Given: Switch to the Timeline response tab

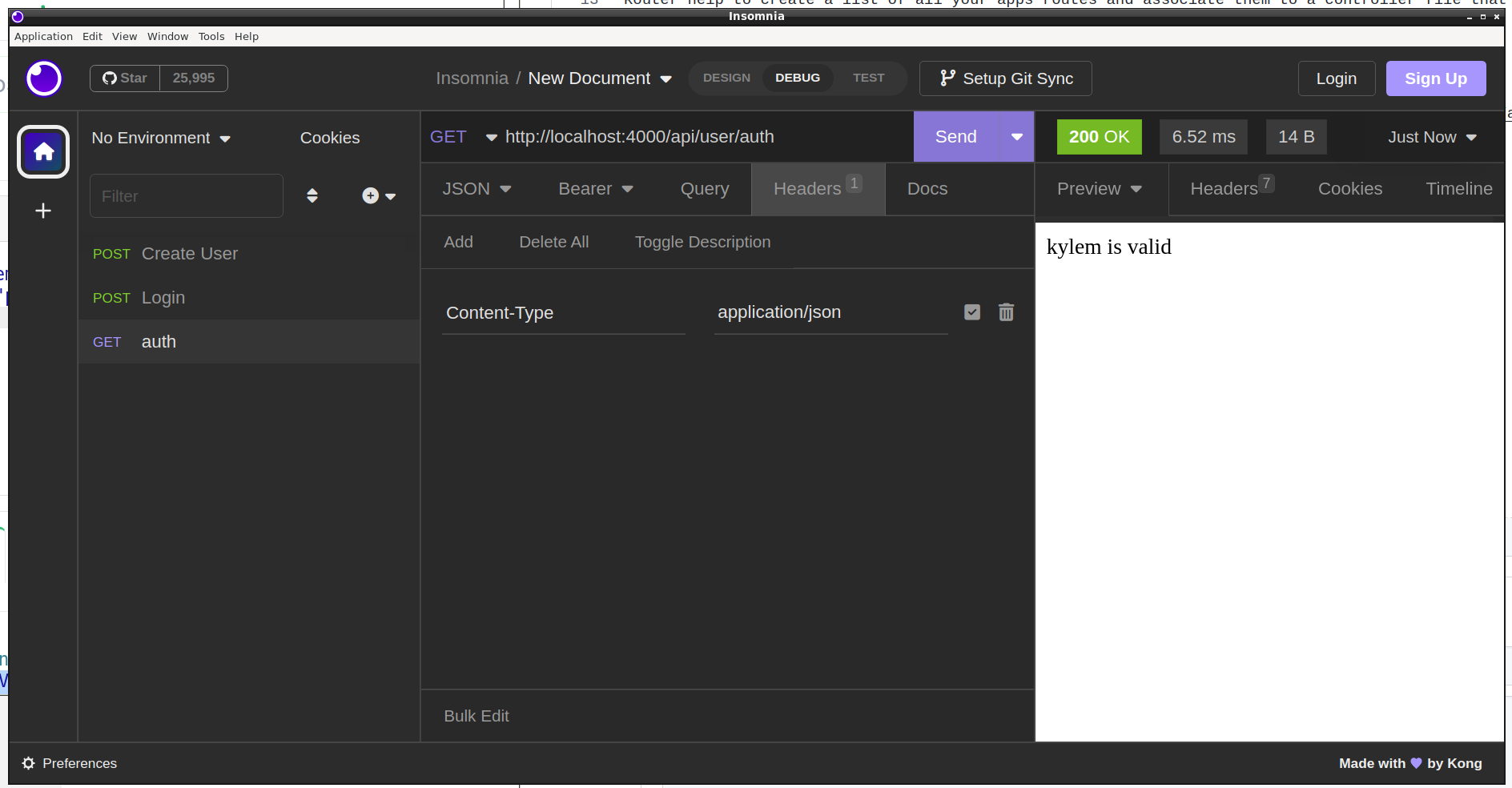Looking at the screenshot, I should point(1459,189).
